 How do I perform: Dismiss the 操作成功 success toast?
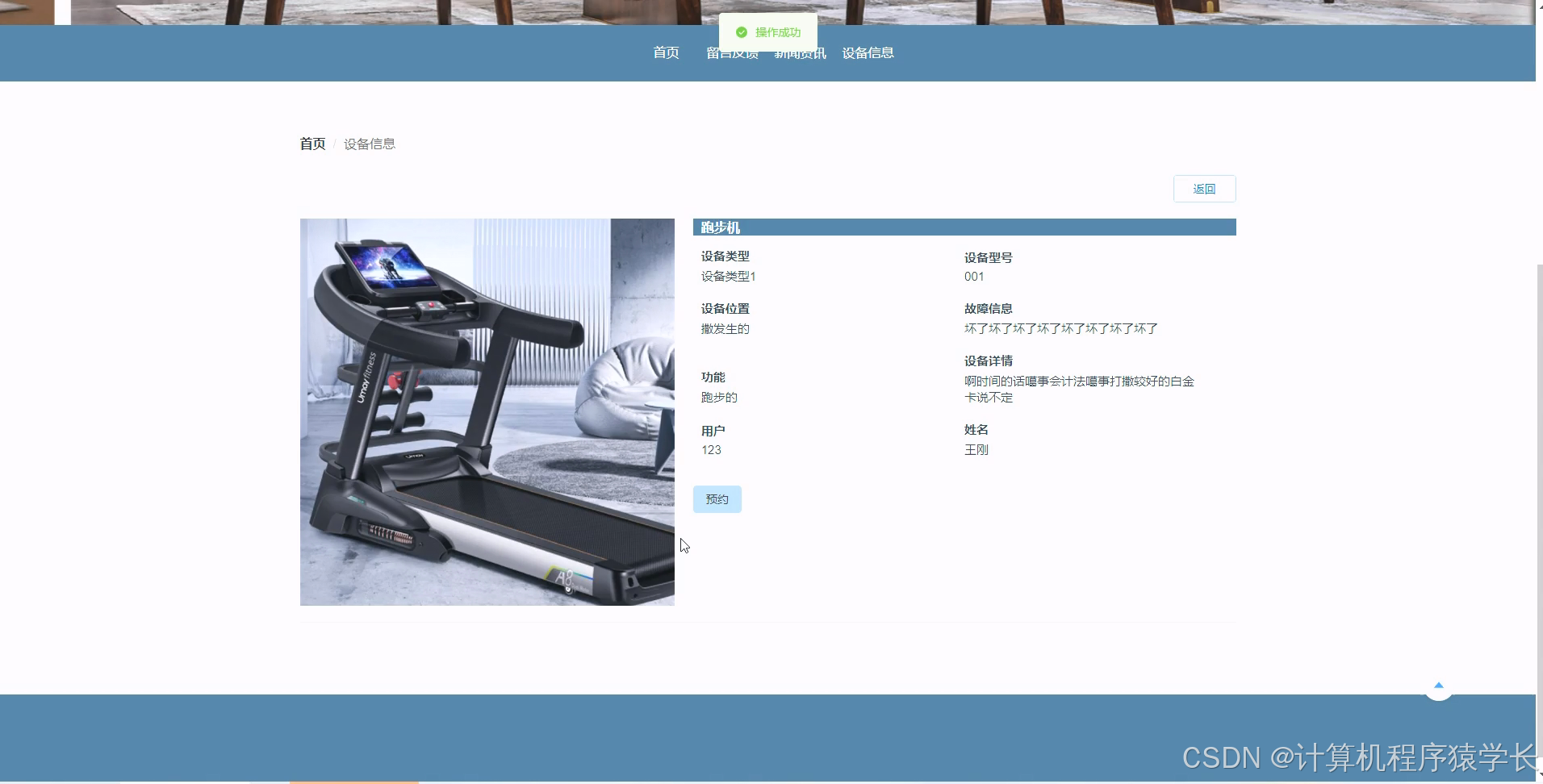pyautogui.click(x=767, y=32)
